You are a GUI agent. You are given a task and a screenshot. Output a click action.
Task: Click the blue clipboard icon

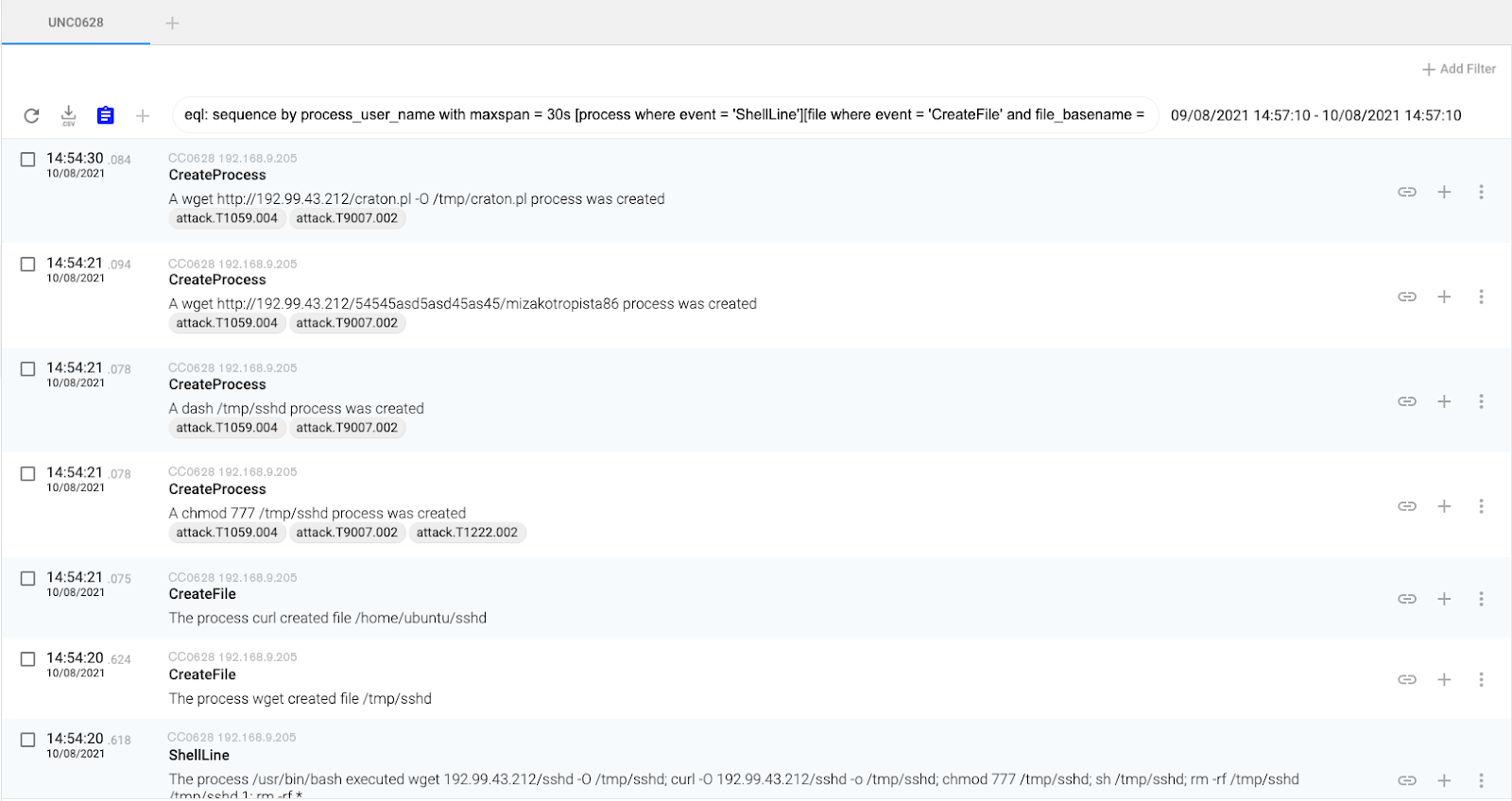point(106,115)
